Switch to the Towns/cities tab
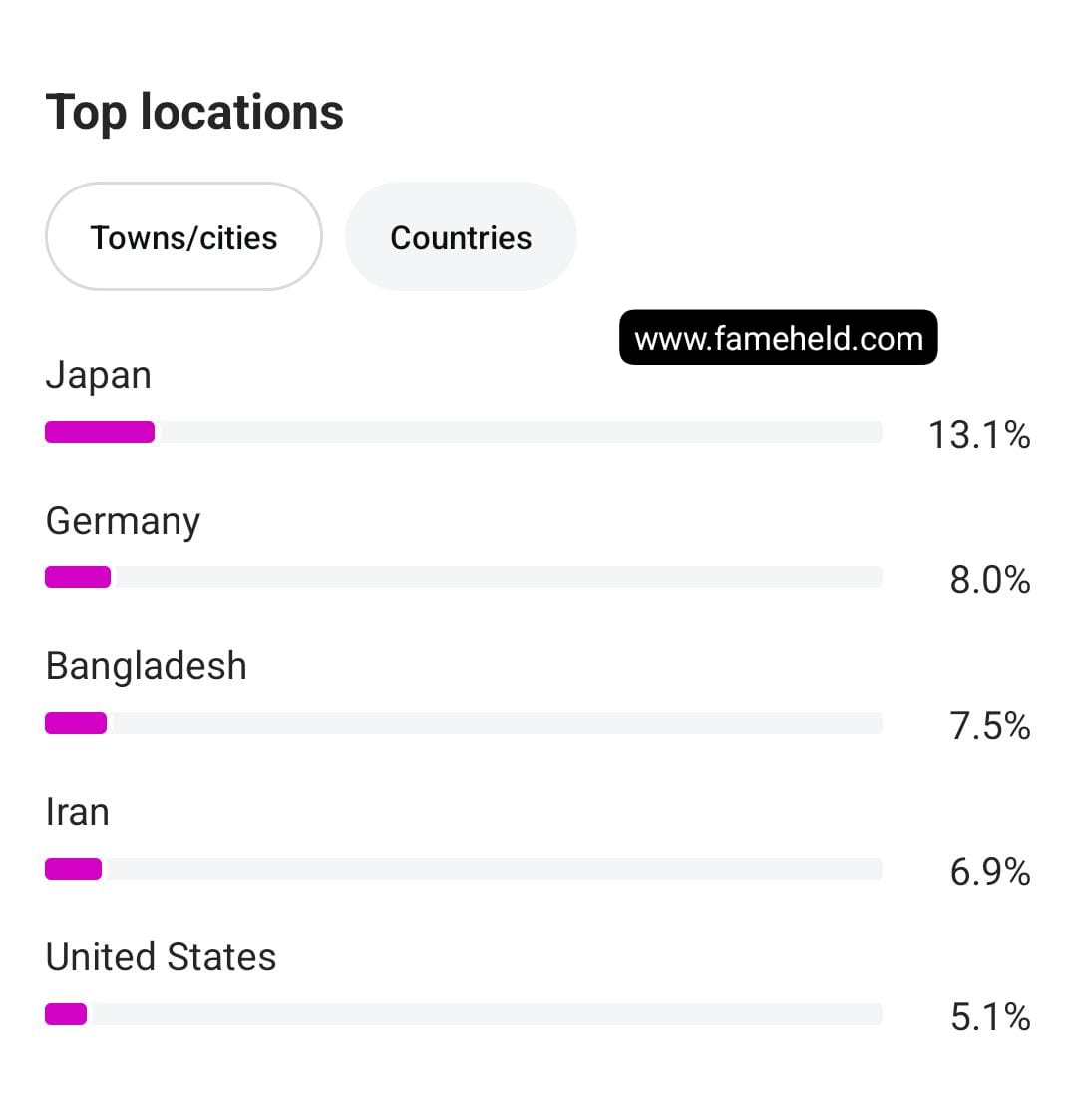 click(183, 237)
